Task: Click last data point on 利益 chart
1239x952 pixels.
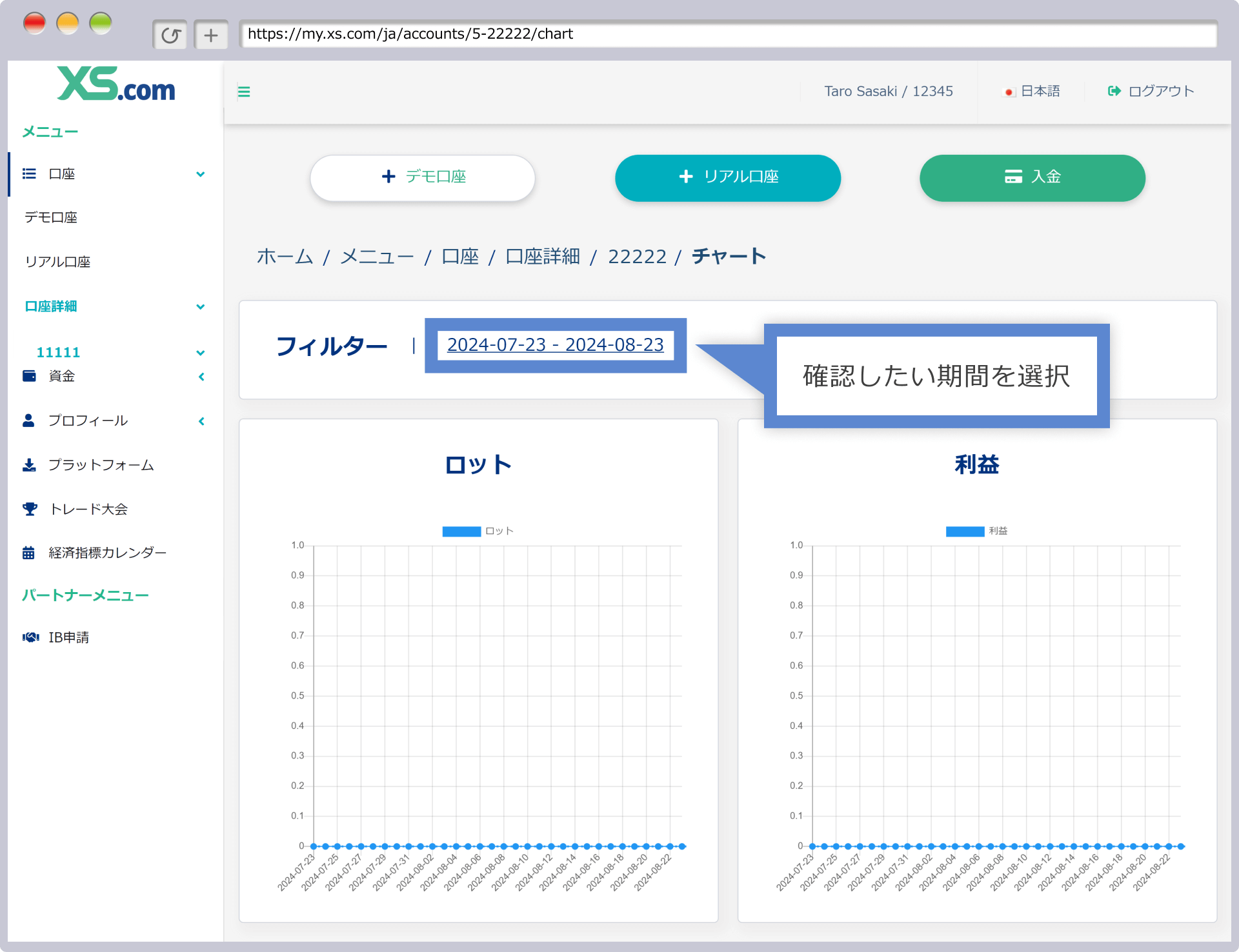Action: click(1181, 846)
